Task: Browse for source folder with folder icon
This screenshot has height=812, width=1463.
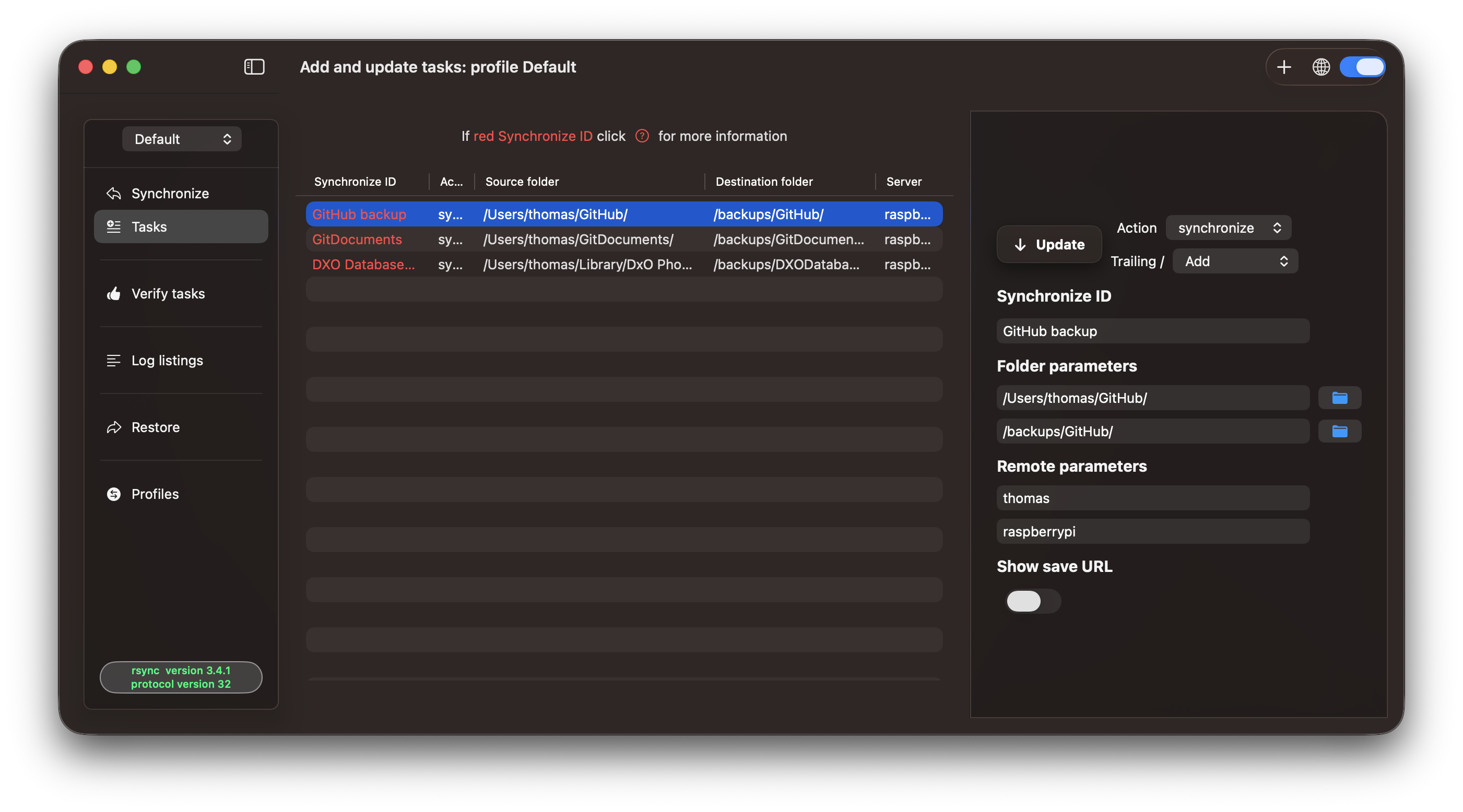Action: pos(1339,398)
